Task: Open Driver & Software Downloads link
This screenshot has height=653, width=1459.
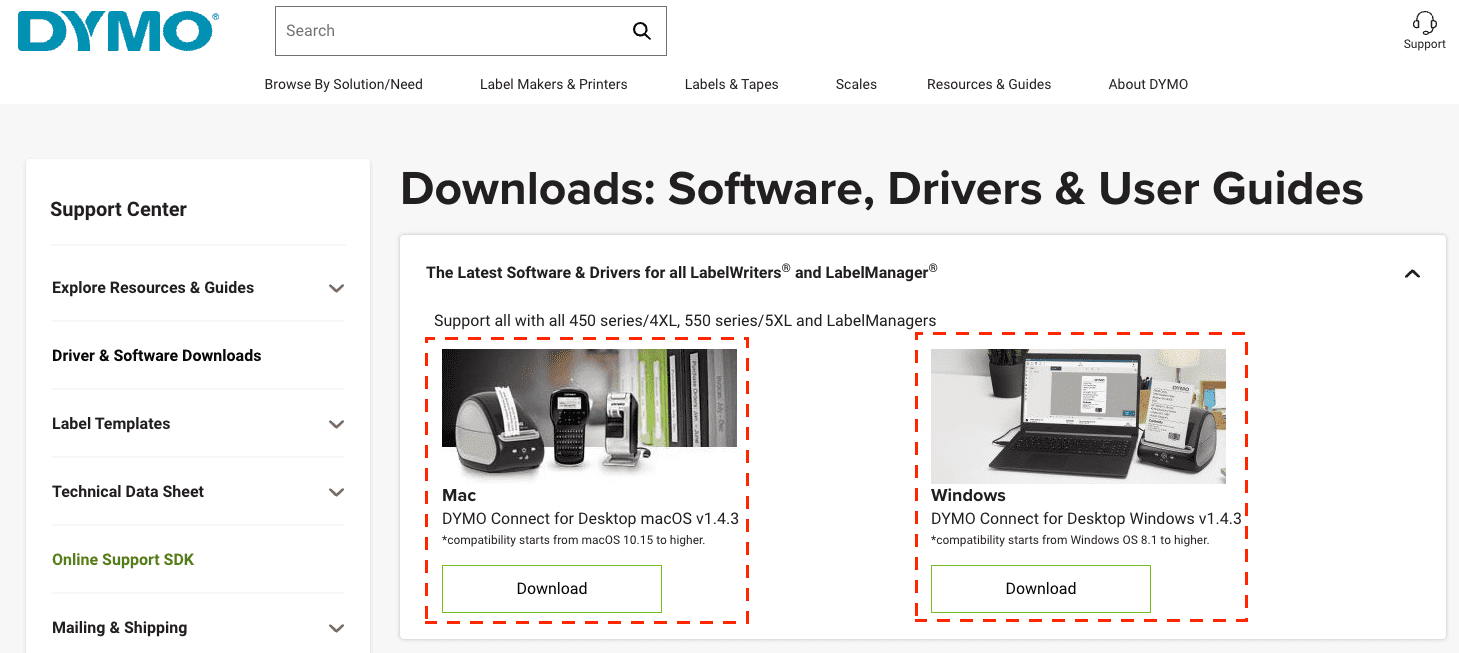Action: 156,355
